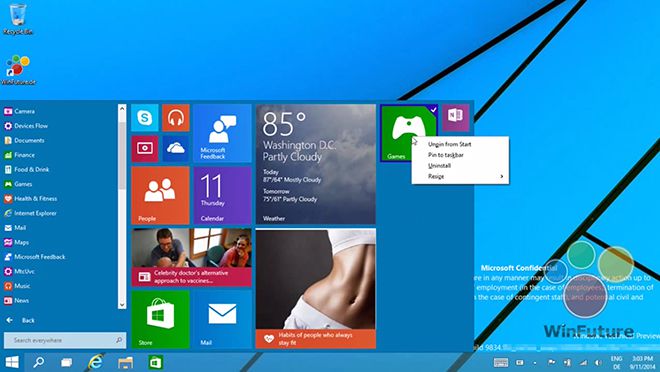Click the magnifier icon in search box
660x372 pixels.
[x=119, y=340]
